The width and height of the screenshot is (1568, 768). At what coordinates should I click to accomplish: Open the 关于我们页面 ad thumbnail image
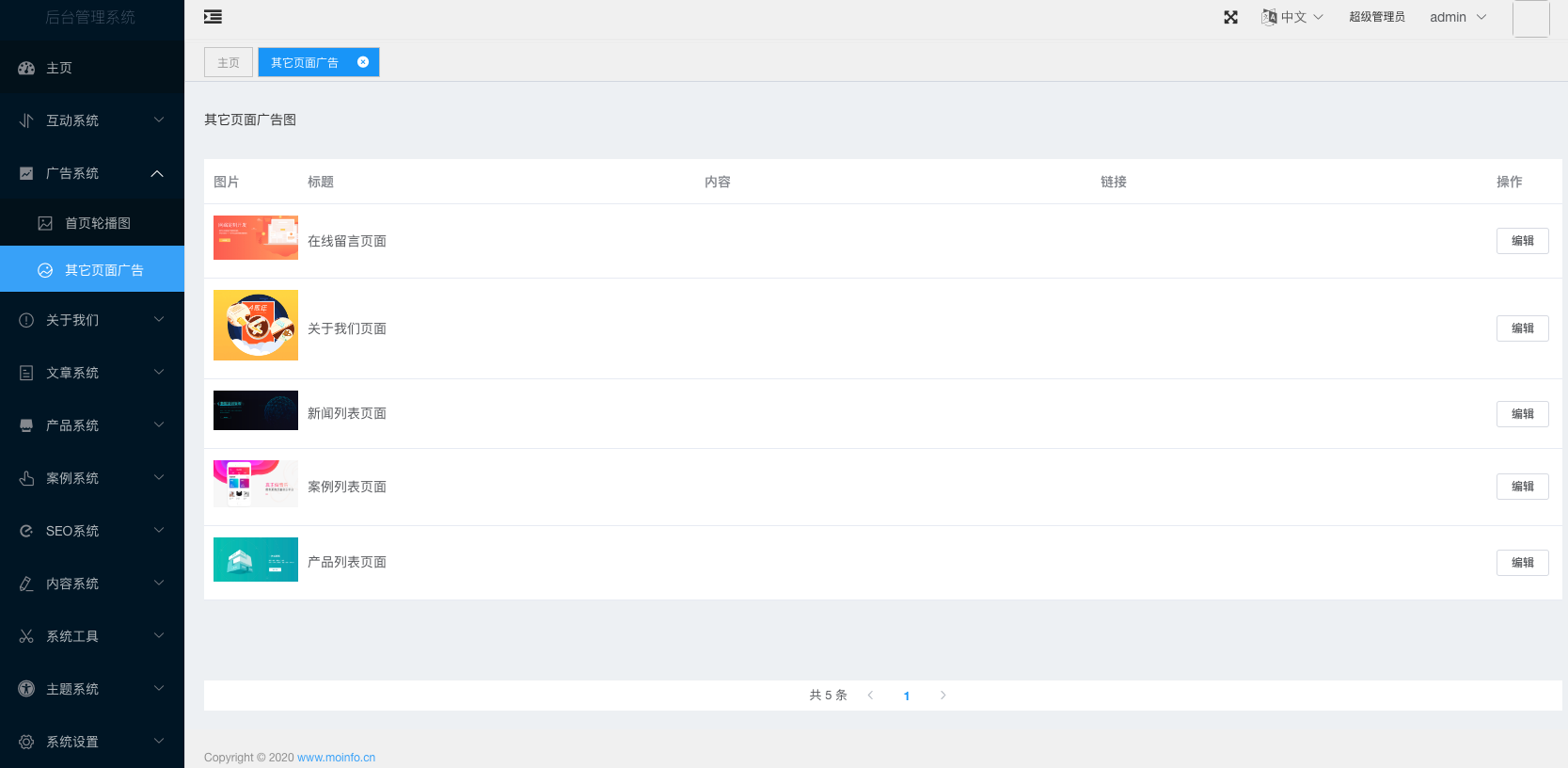(256, 325)
